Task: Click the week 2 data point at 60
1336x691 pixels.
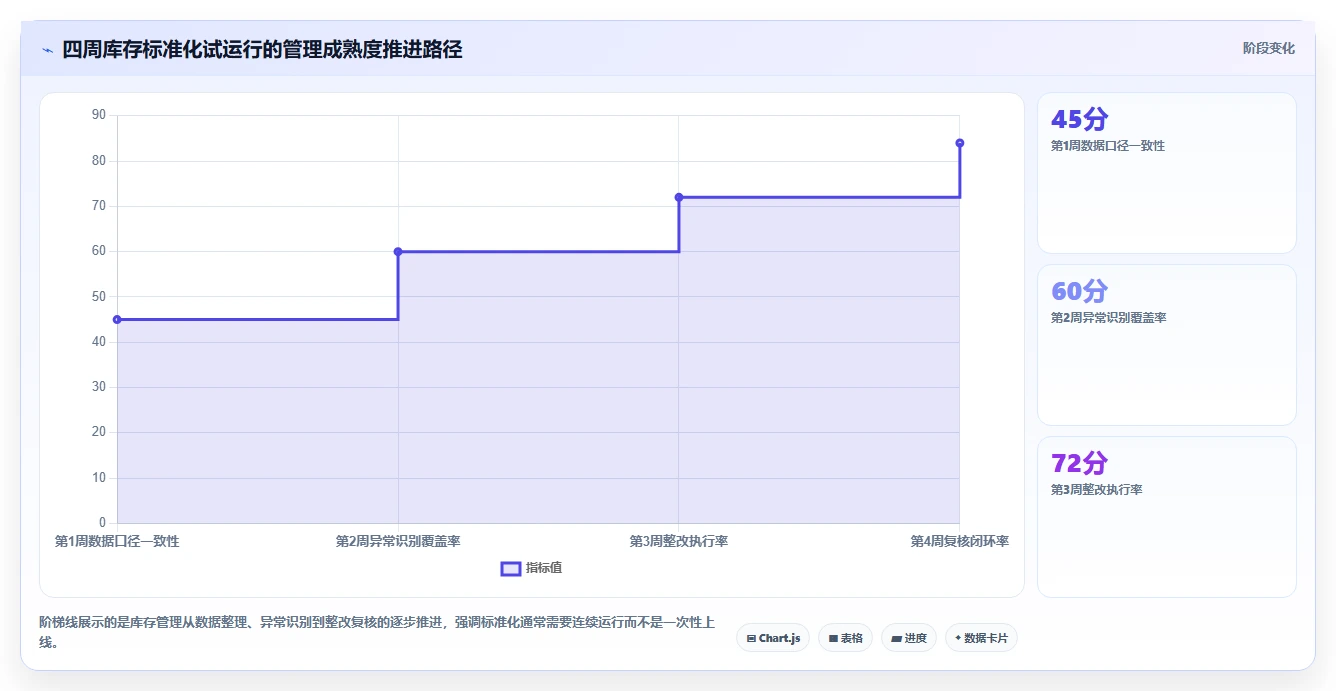Action: tap(398, 252)
